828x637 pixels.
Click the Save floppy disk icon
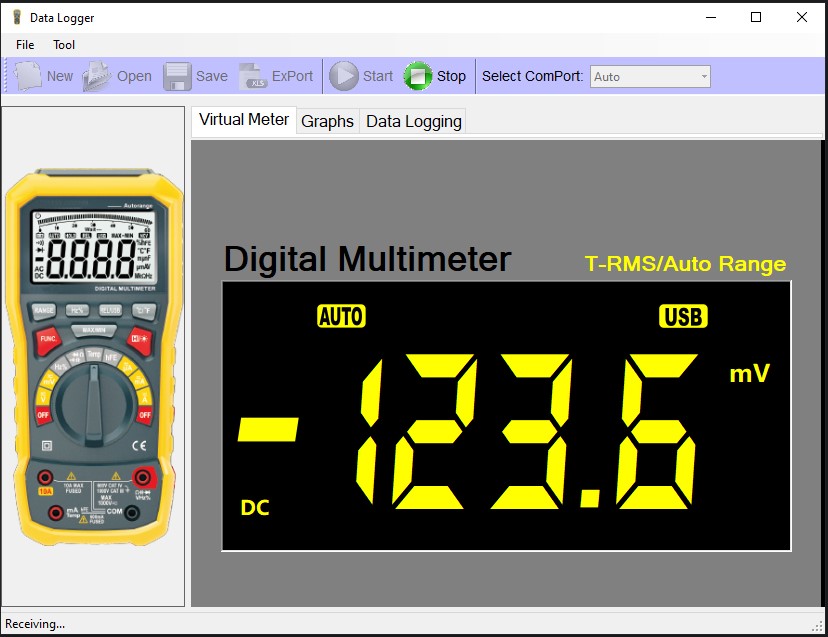pos(177,76)
